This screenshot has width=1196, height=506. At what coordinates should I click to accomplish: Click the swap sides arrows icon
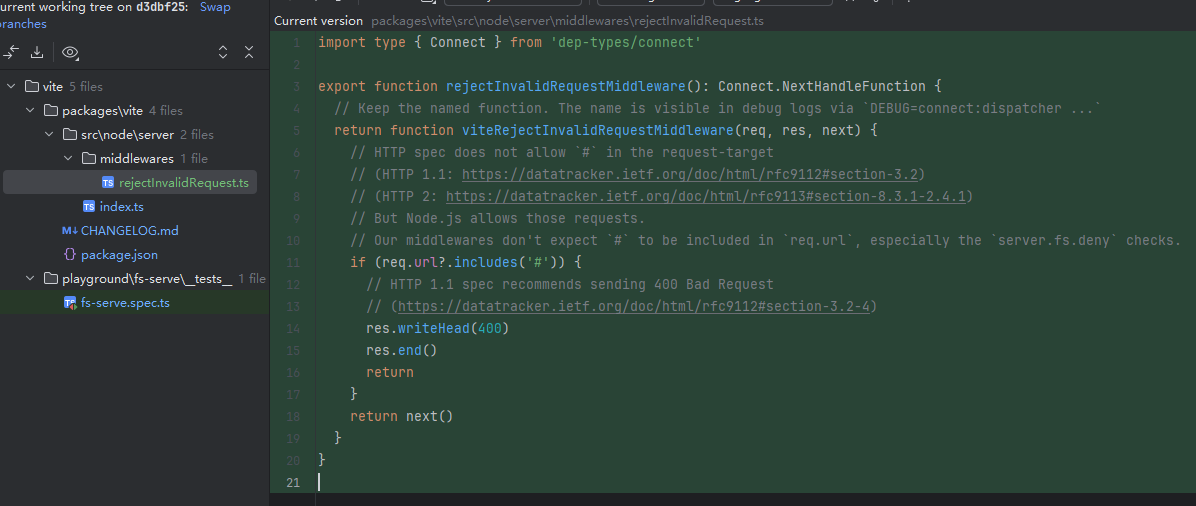(12, 52)
